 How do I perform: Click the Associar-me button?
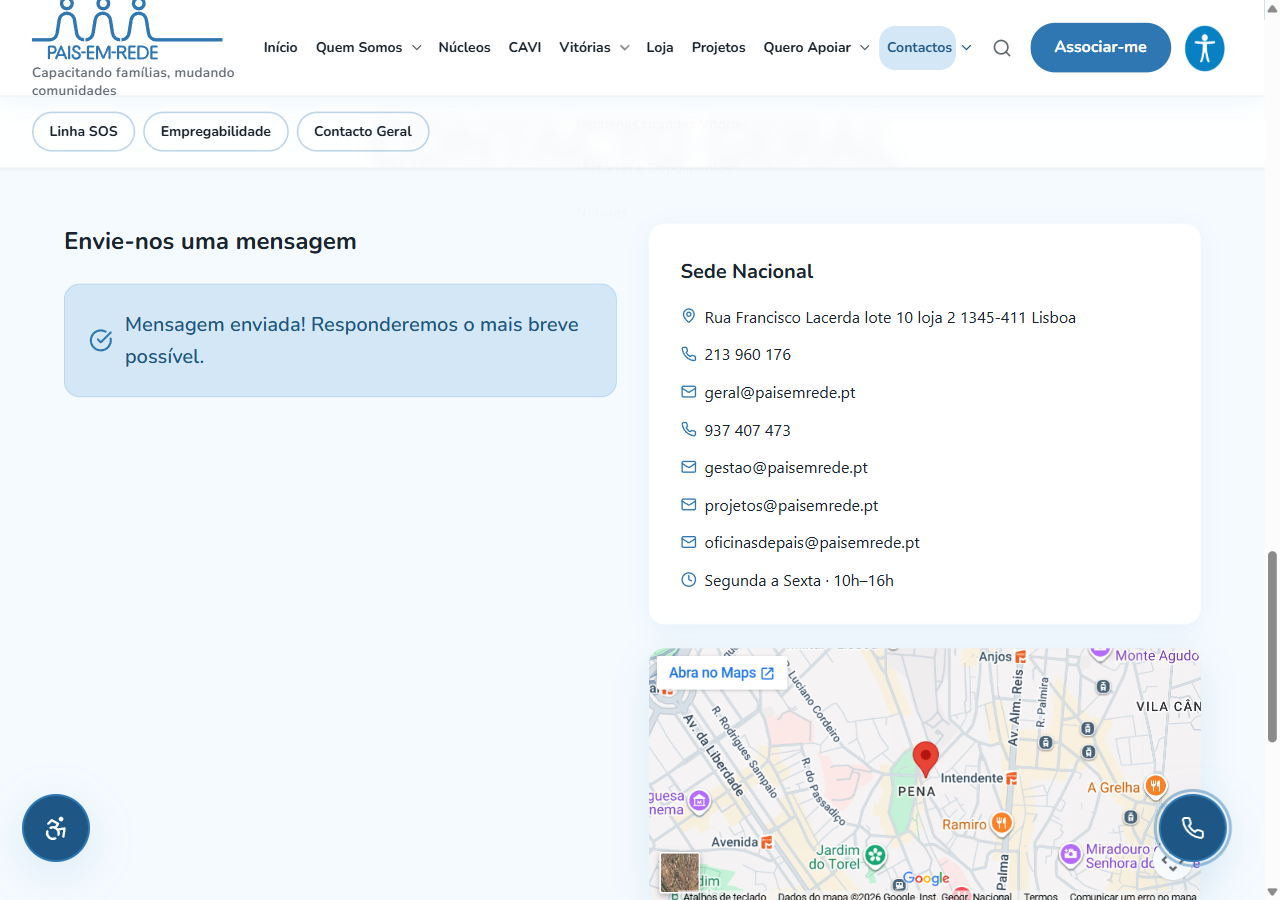pyautogui.click(x=1101, y=47)
